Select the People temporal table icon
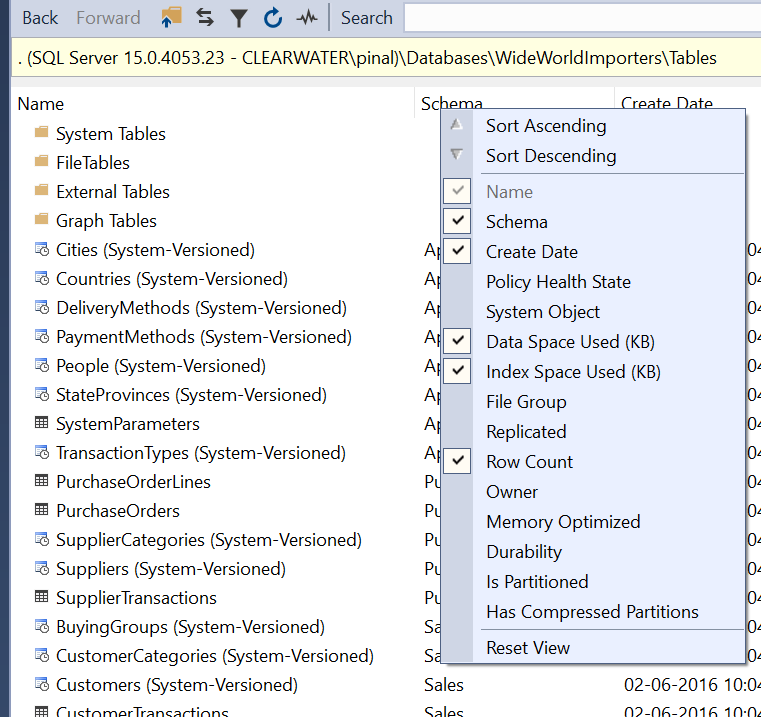Viewport: 761px width, 717px height. (42, 366)
